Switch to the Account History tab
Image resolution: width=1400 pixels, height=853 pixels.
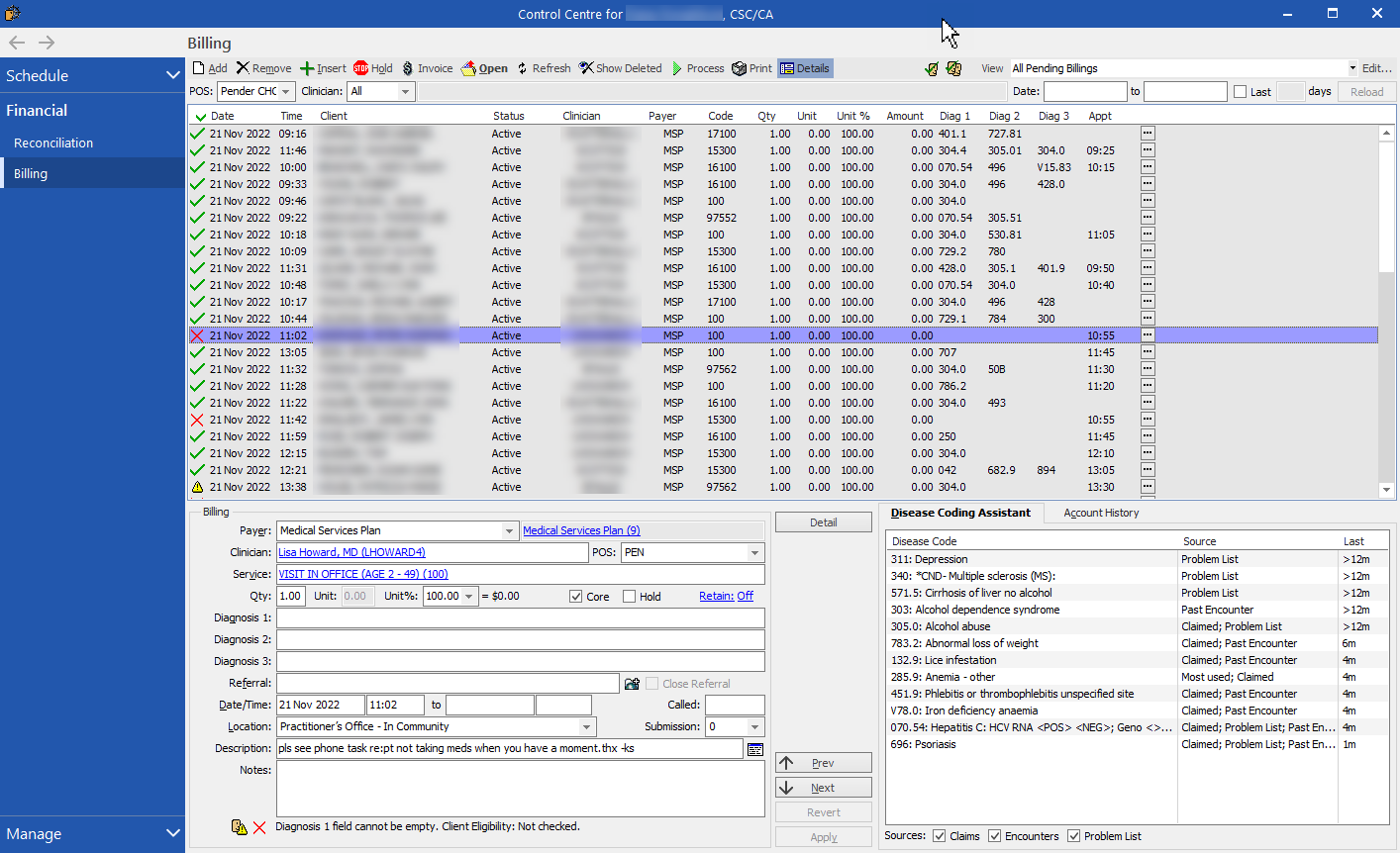(1101, 513)
